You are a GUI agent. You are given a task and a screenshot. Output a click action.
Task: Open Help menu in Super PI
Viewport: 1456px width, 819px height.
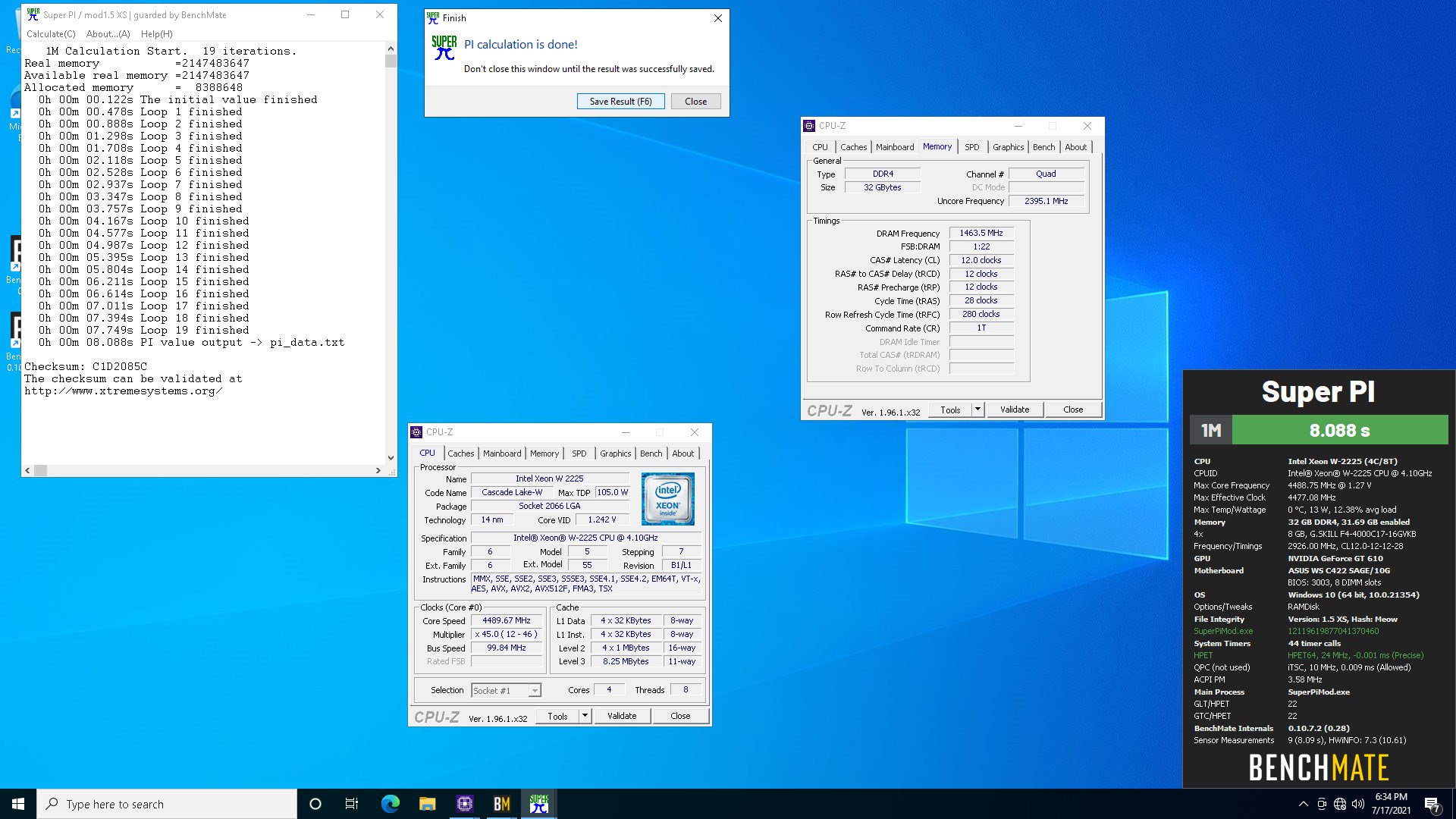point(157,34)
